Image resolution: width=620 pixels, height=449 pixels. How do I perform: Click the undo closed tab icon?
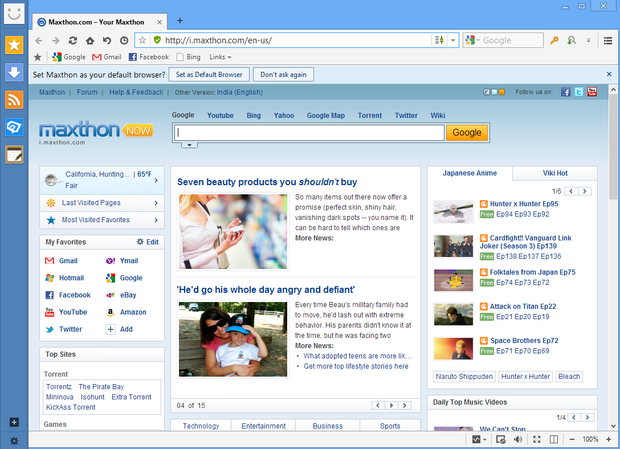click(107, 40)
